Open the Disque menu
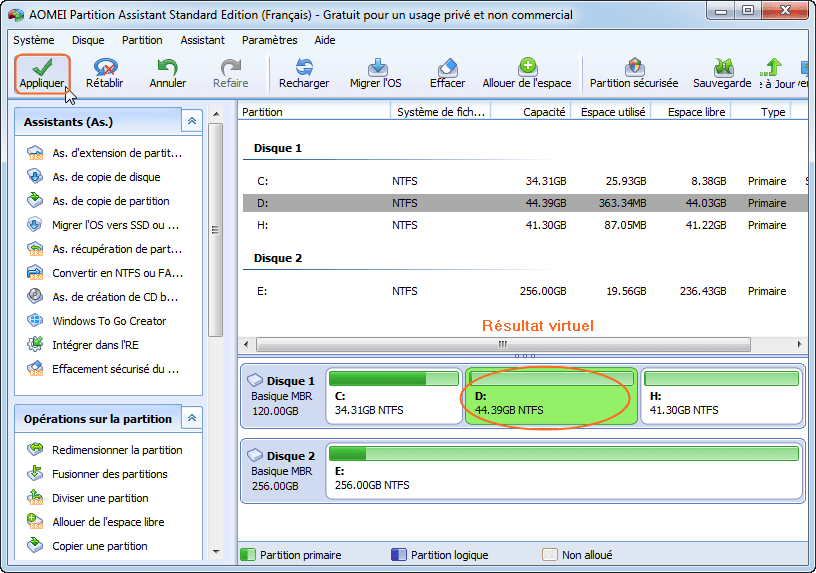 tap(88, 40)
